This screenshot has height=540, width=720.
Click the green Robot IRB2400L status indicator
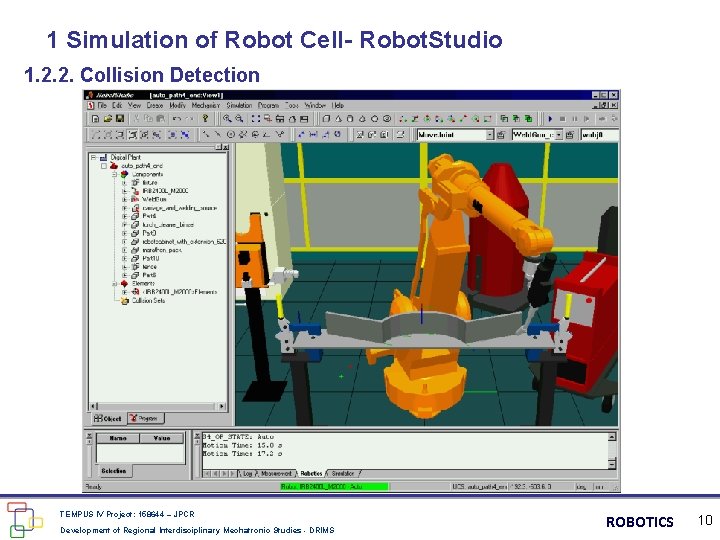334,487
